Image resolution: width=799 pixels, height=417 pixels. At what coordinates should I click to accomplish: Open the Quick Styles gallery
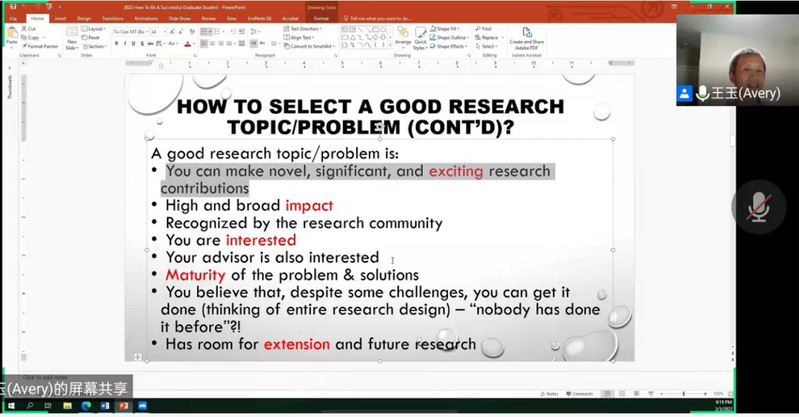coord(420,40)
